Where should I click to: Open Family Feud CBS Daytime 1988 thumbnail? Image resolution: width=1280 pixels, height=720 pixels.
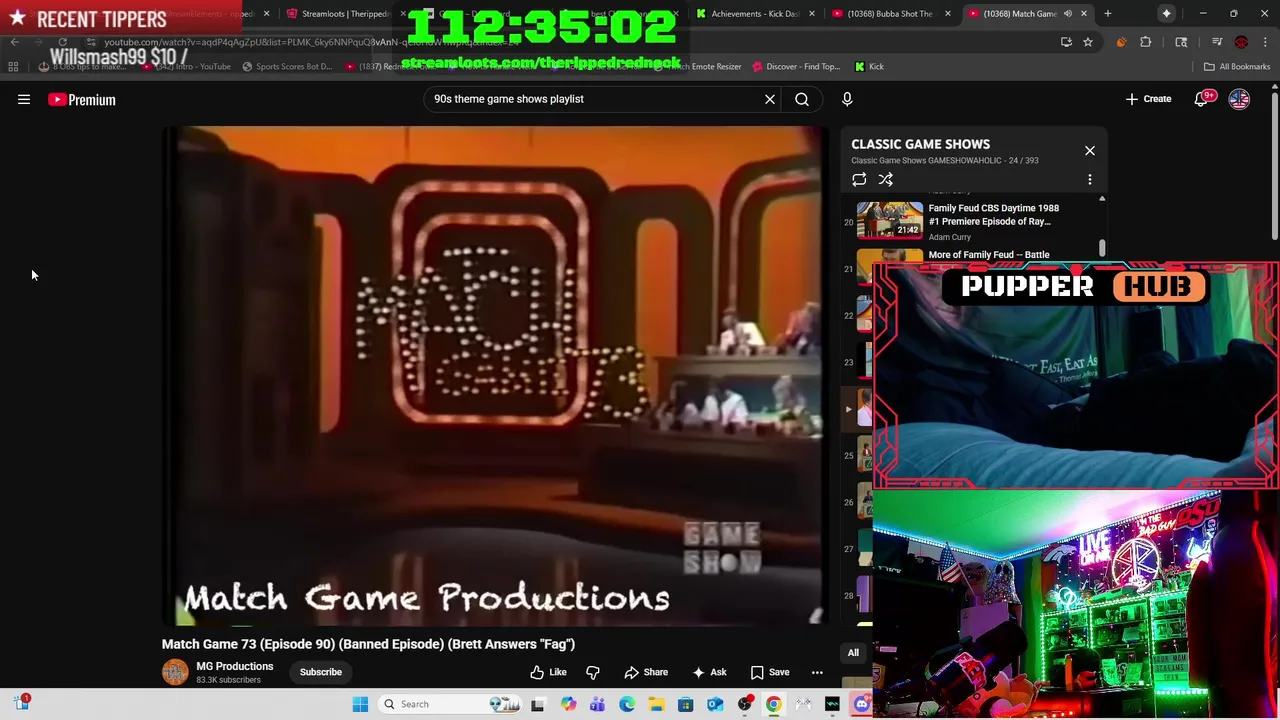(890, 220)
